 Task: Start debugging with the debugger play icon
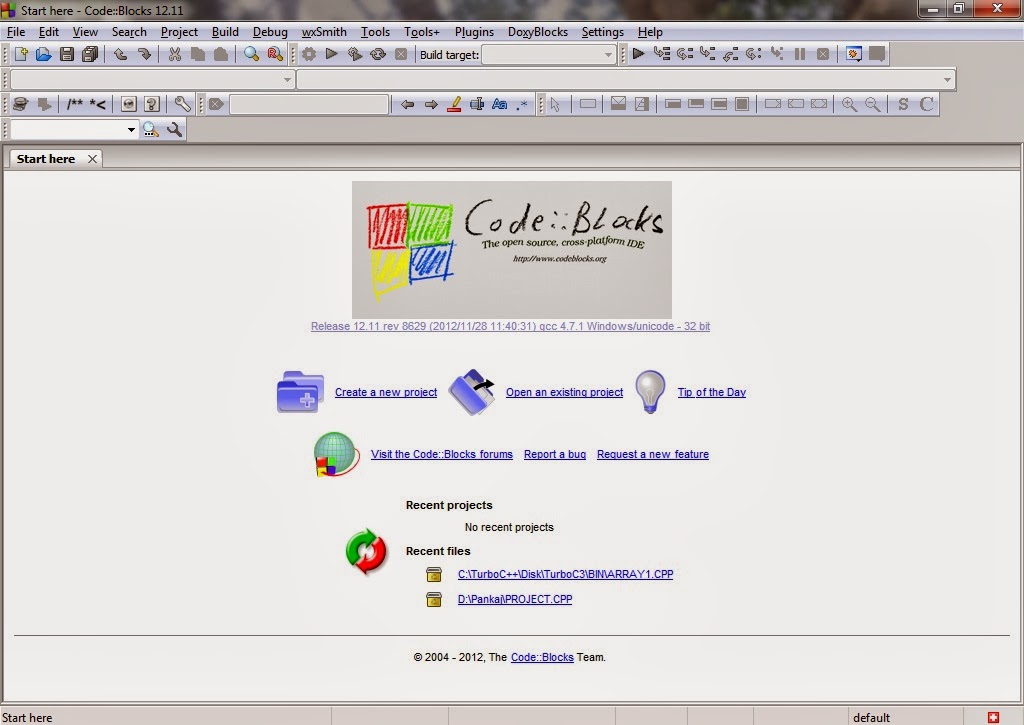pyautogui.click(x=638, y=54)
